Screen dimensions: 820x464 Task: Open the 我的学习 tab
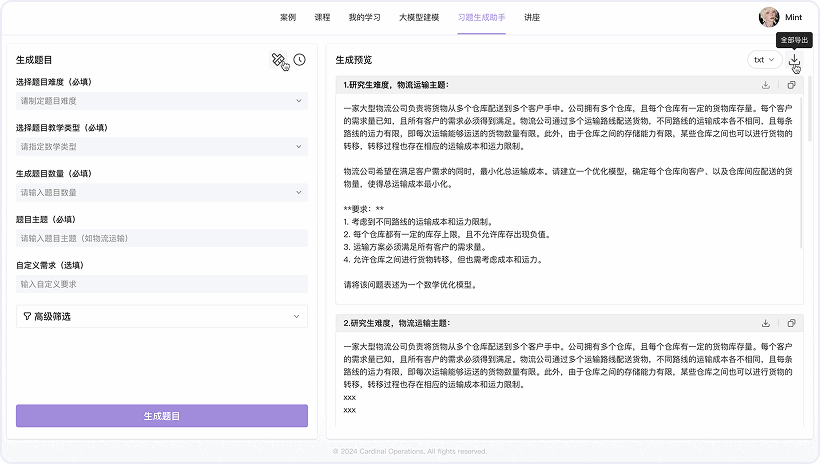click(365, 17)
